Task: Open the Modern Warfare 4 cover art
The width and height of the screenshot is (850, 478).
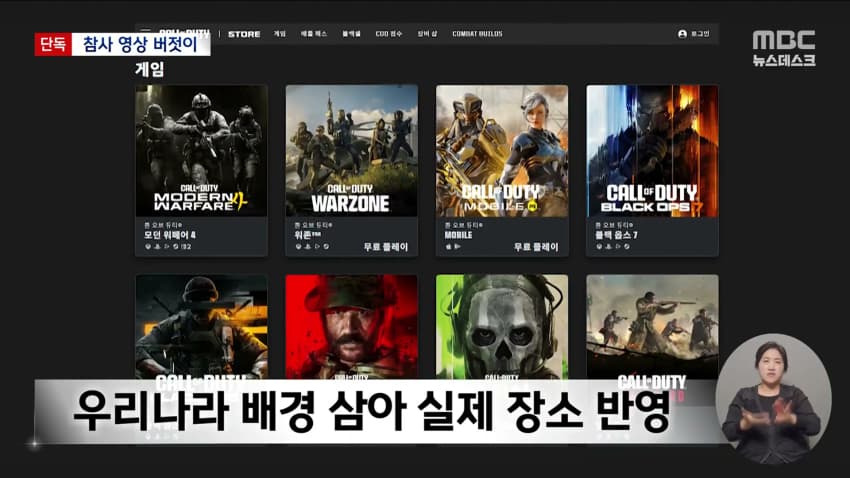Action: coord(201,151)
